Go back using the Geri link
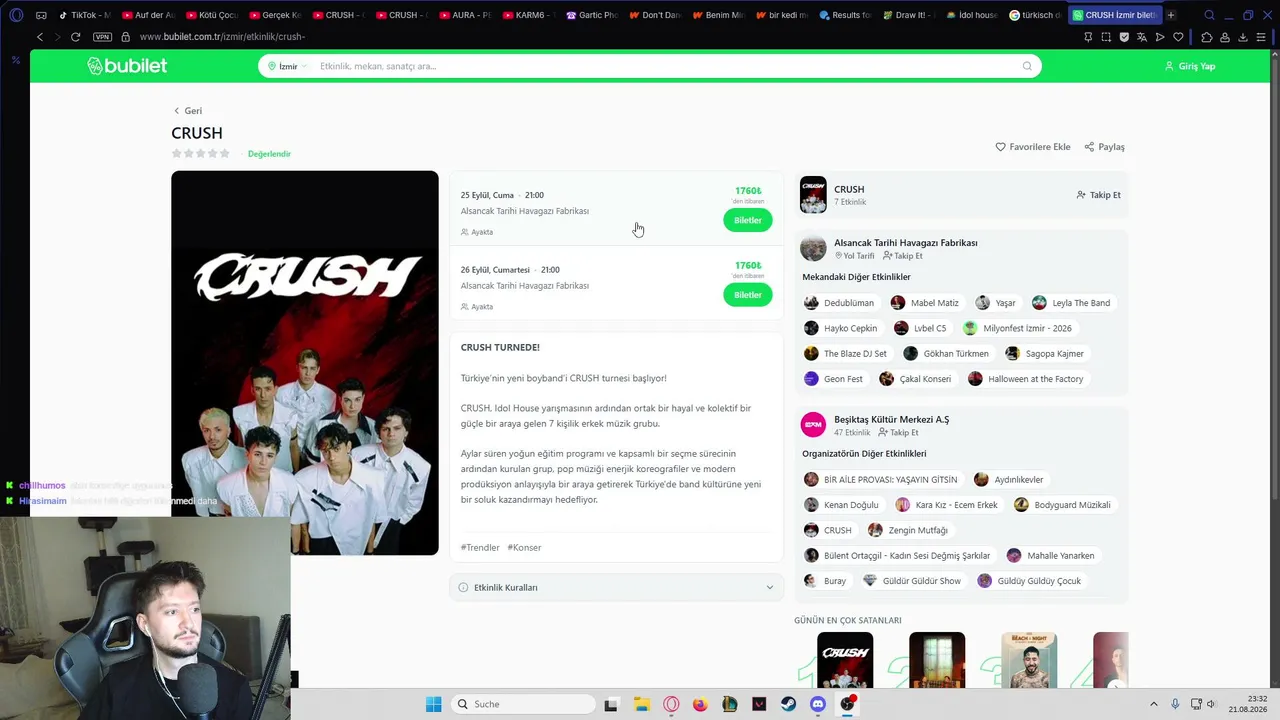The image size is (1280, 720). [x=187, y=111]
